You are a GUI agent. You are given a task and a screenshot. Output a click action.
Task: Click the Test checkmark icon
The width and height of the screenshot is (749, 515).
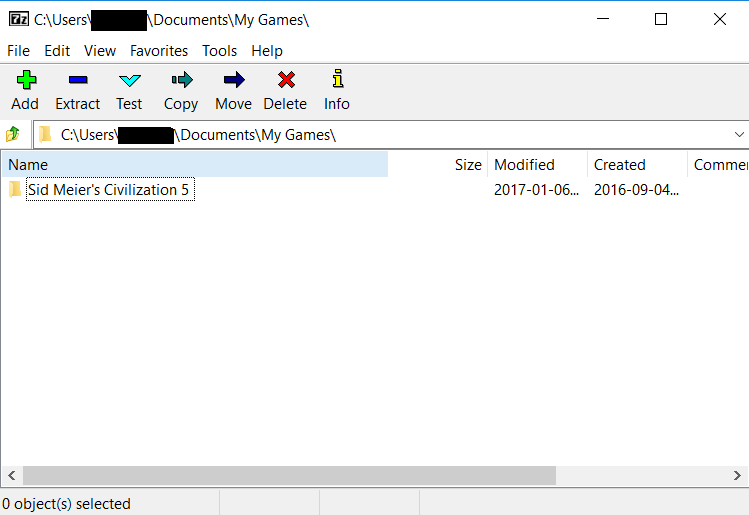click(129, 80)
